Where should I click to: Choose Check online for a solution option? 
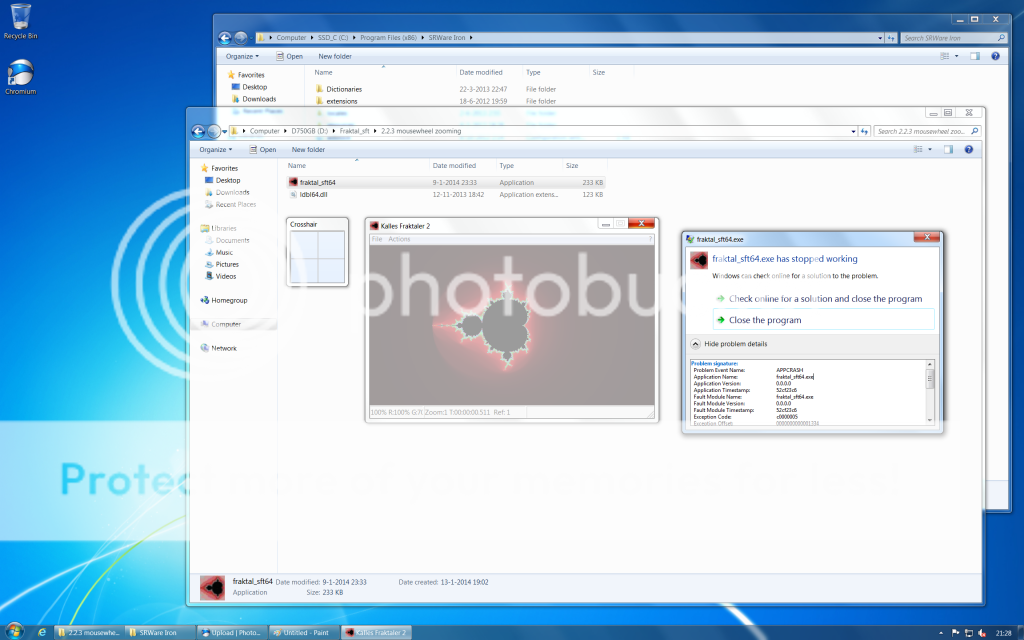tap(825, 299)
